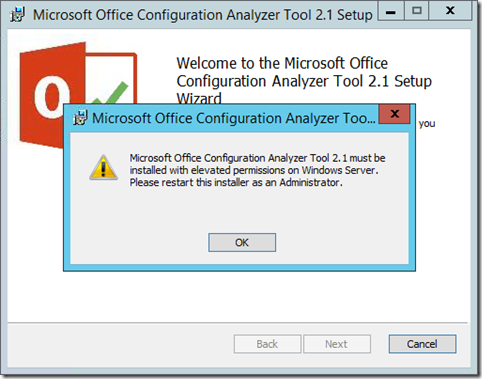
Task: Click the Cancel button in the setup wizard
Action: point(422,344)
